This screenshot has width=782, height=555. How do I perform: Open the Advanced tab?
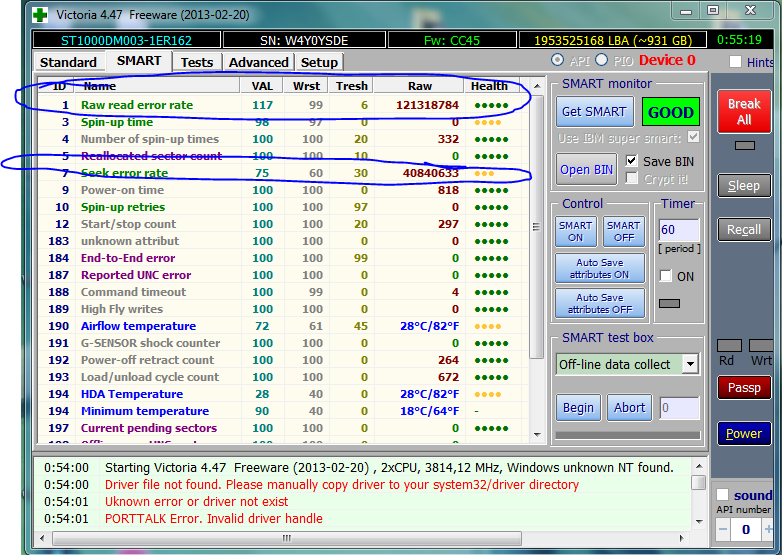point(258,62)
